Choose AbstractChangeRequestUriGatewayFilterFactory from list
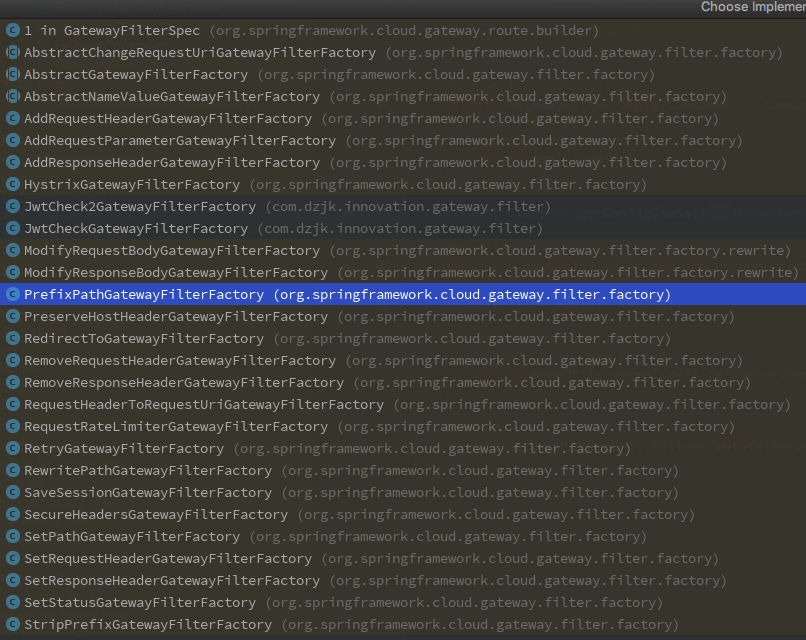This screenshot has width=806, height=640. 403,52
